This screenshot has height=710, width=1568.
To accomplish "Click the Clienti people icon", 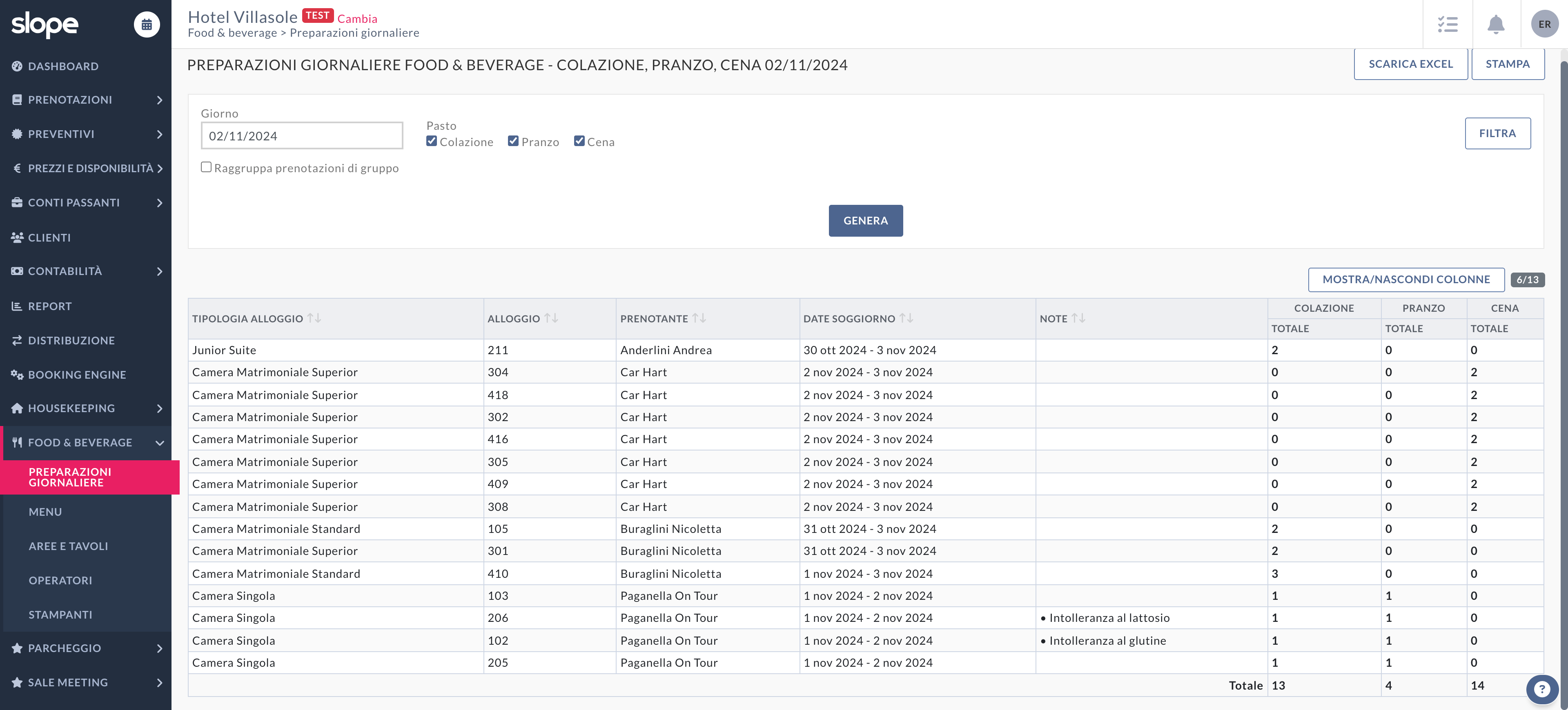I will 17,237.
